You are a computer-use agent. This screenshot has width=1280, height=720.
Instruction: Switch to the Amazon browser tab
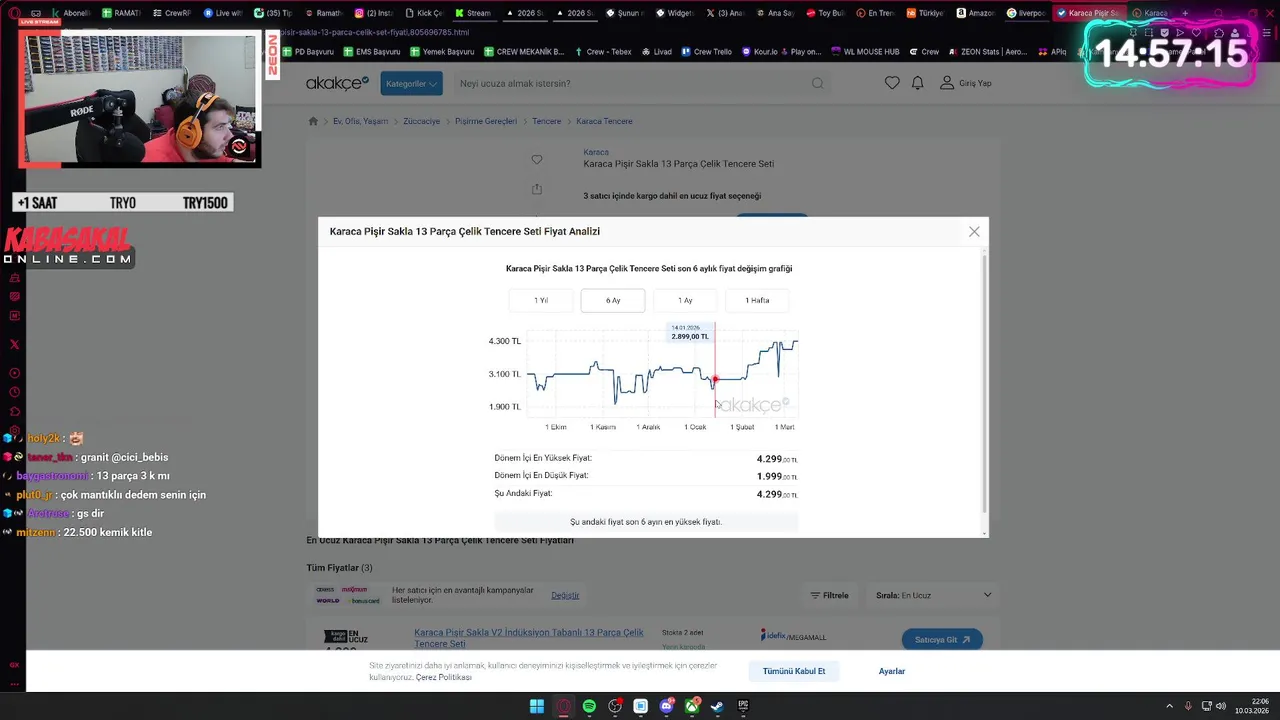tap(974, 13)
